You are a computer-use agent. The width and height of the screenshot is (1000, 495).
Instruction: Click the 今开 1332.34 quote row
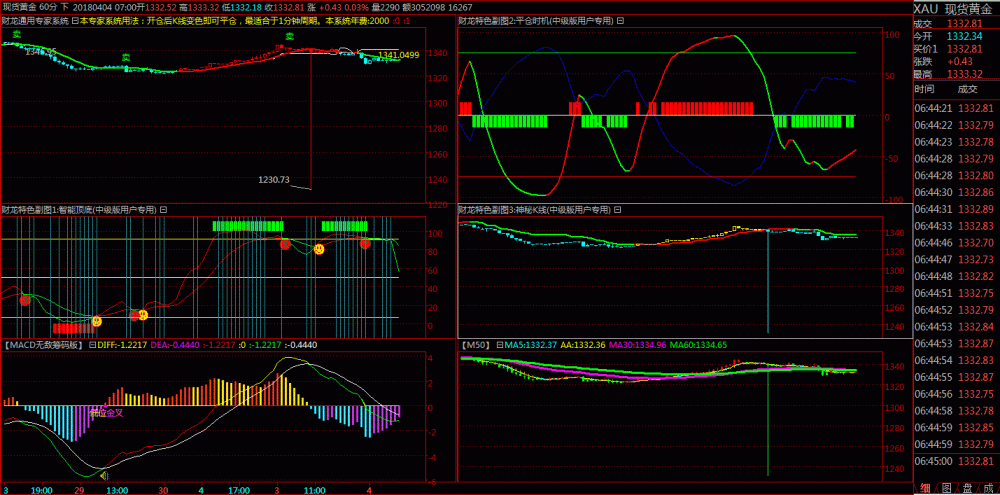(x=957, y=36)
